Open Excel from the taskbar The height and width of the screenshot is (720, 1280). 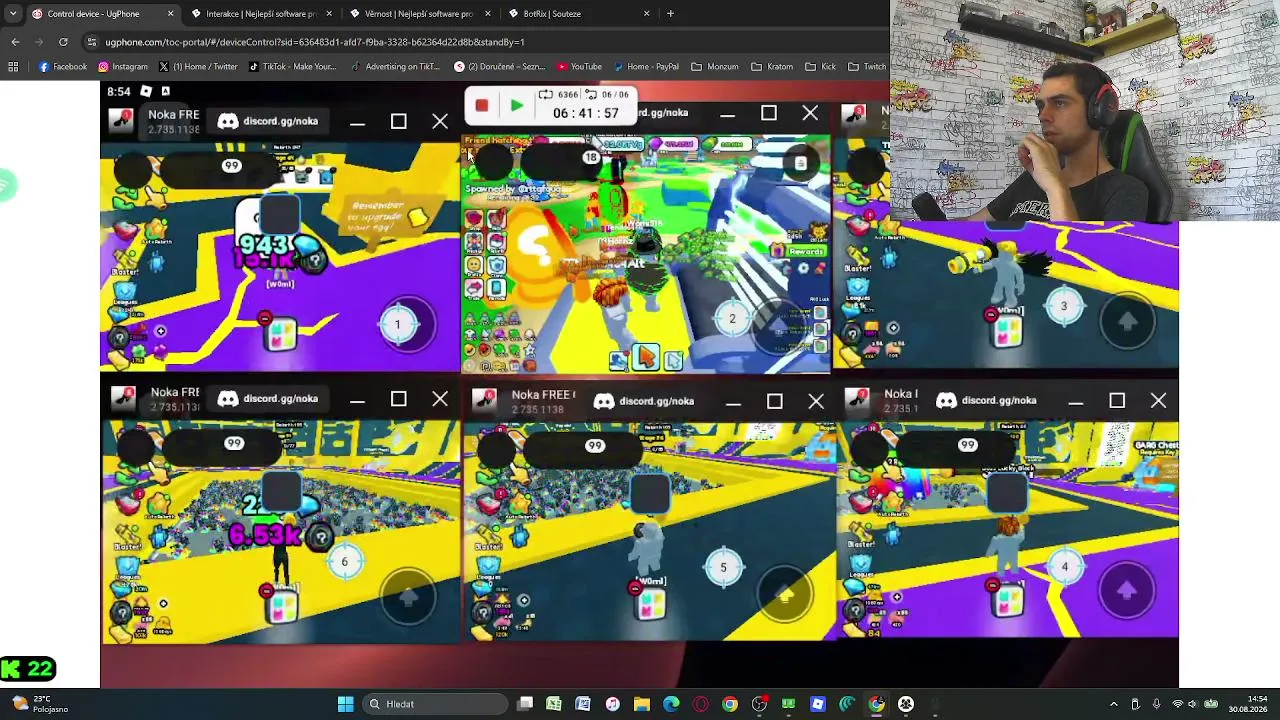pos(553,704)
